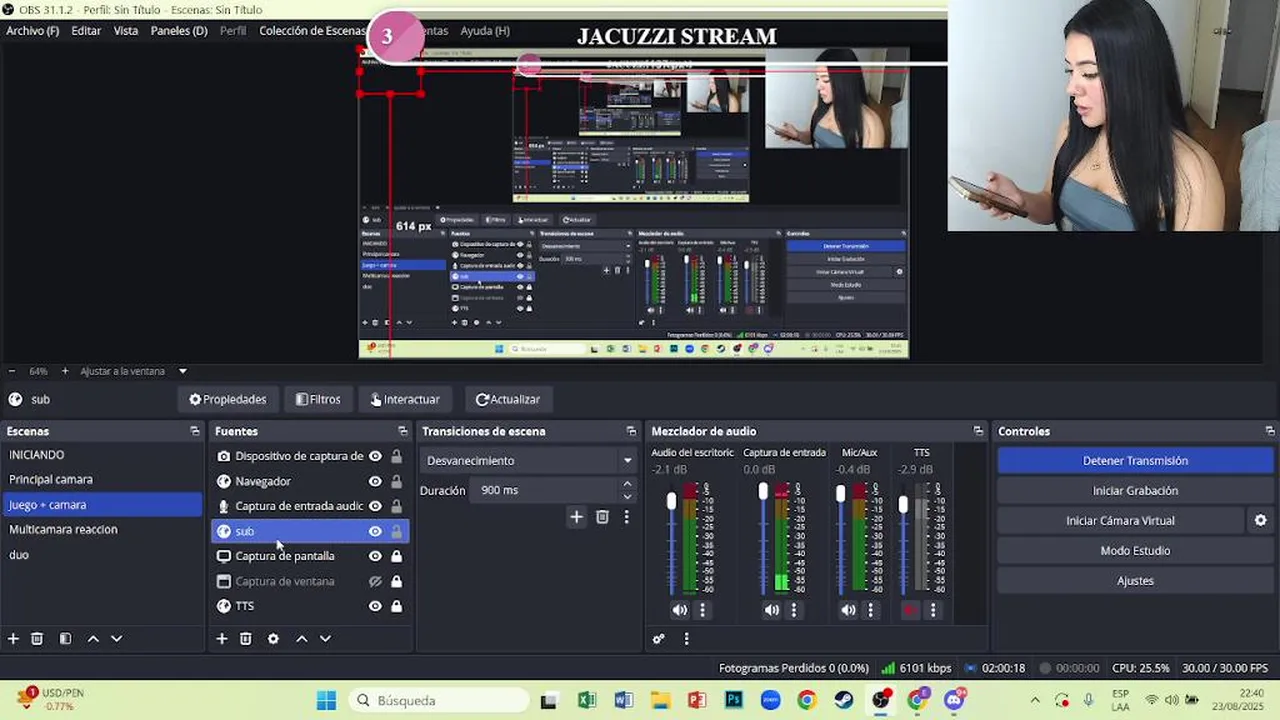Image resolution: width=1280 pixels, height=720 pixels.
Task: Mute the Mic/Aux channel
Action: tap(848, 610)
